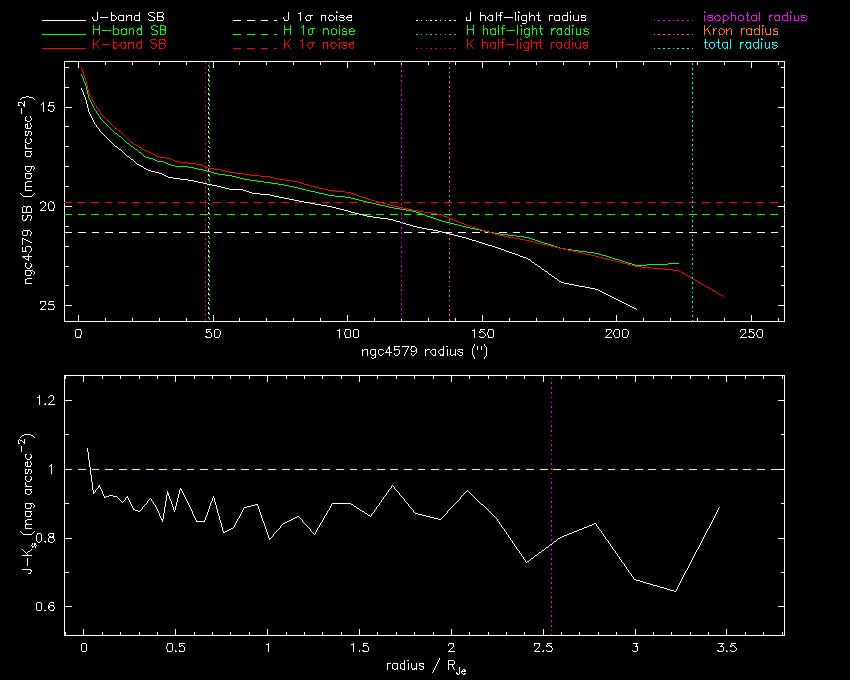Select the H-band SB legend entry
The height and width of the screenshot is (680, 850).
pyautogui.click(x=129, y=31)
